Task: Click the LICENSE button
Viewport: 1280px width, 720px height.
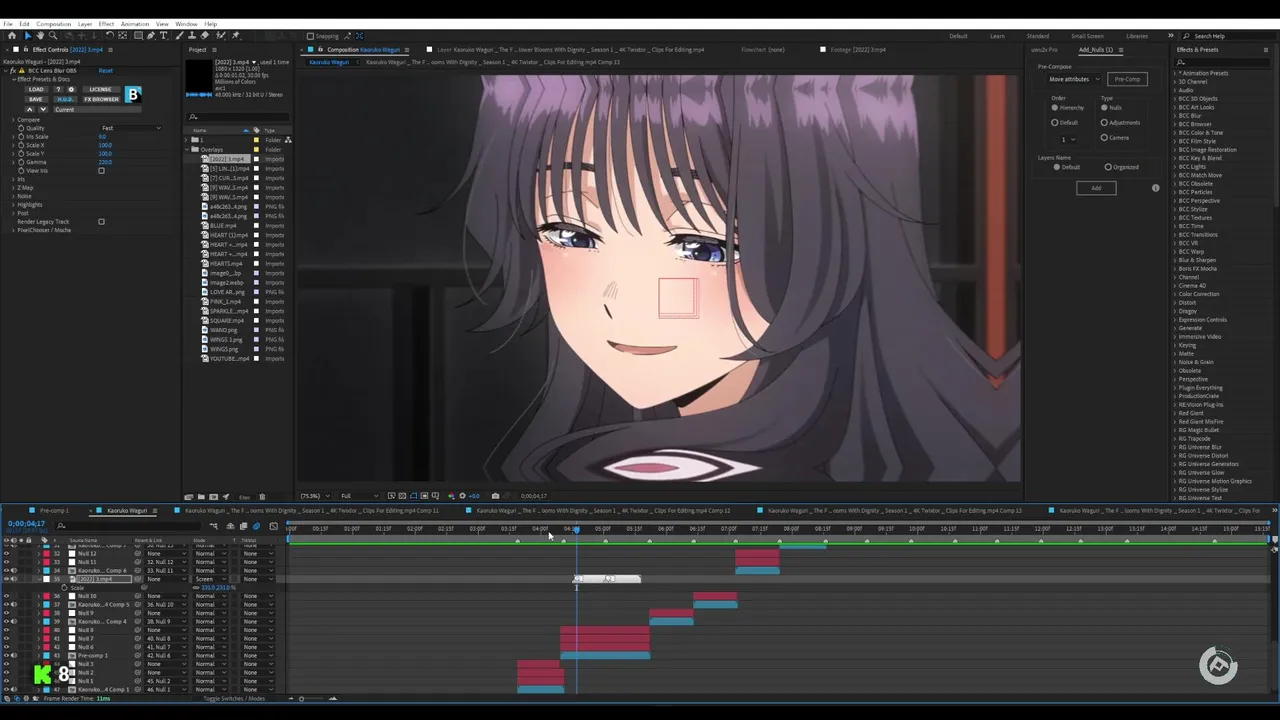Action: pyautogui.click(x=100, y=89)
